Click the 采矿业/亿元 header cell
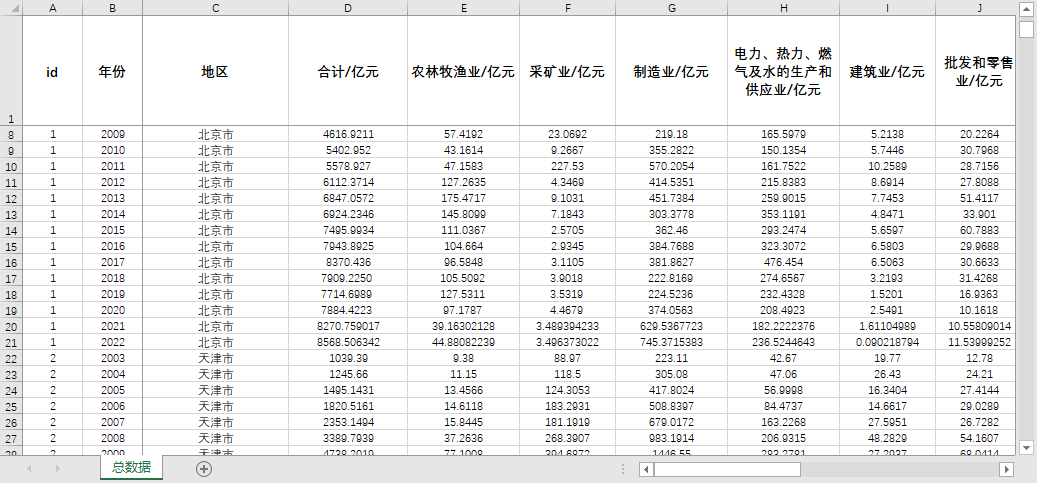Viewport: 1037px width, 483px height. click(x=567, y=71)
